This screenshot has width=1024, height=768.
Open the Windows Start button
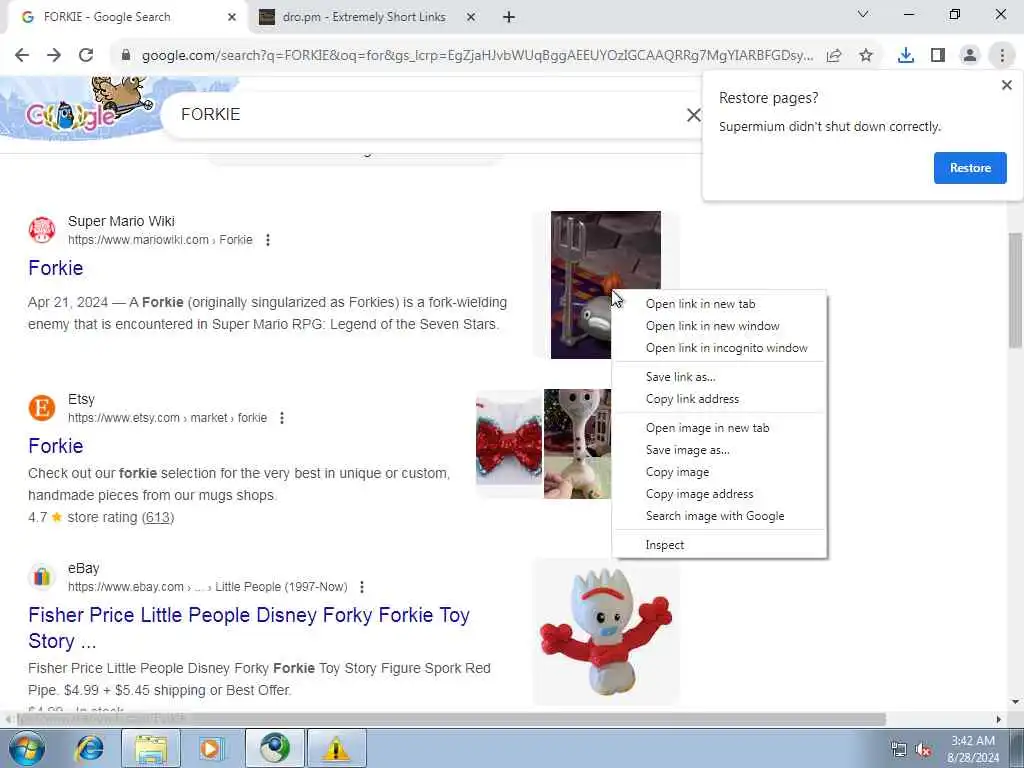26,748
